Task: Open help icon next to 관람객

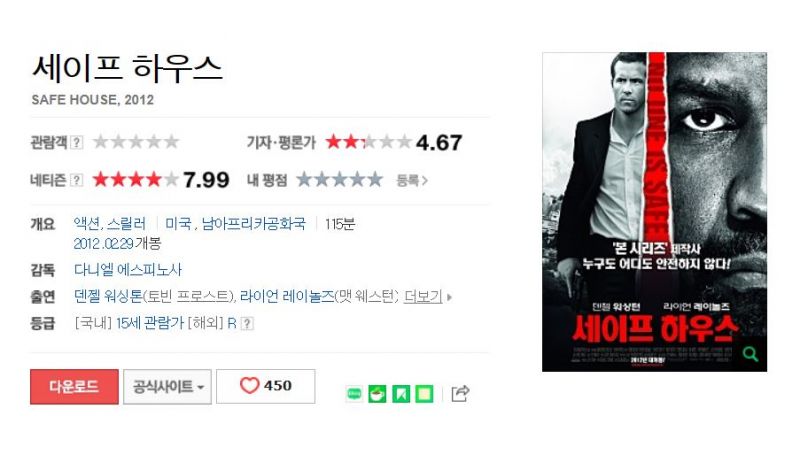Action: click(77, 142)
